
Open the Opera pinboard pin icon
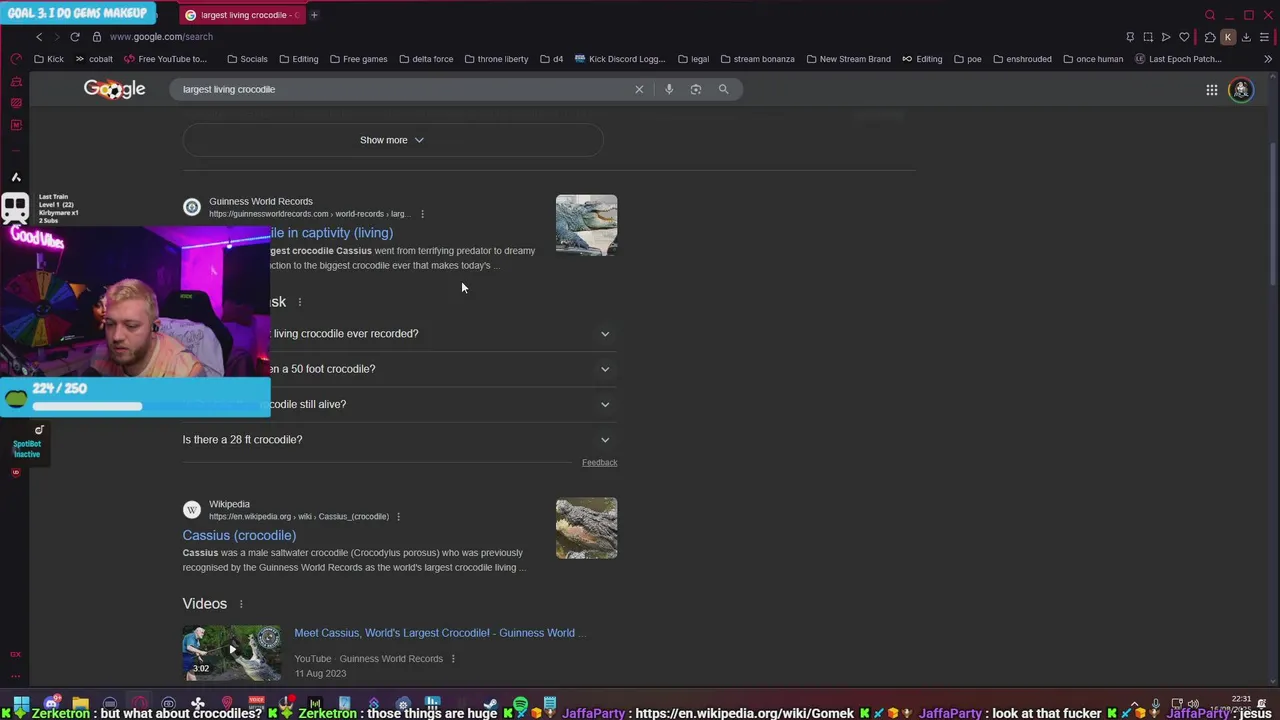point(1130,37)
